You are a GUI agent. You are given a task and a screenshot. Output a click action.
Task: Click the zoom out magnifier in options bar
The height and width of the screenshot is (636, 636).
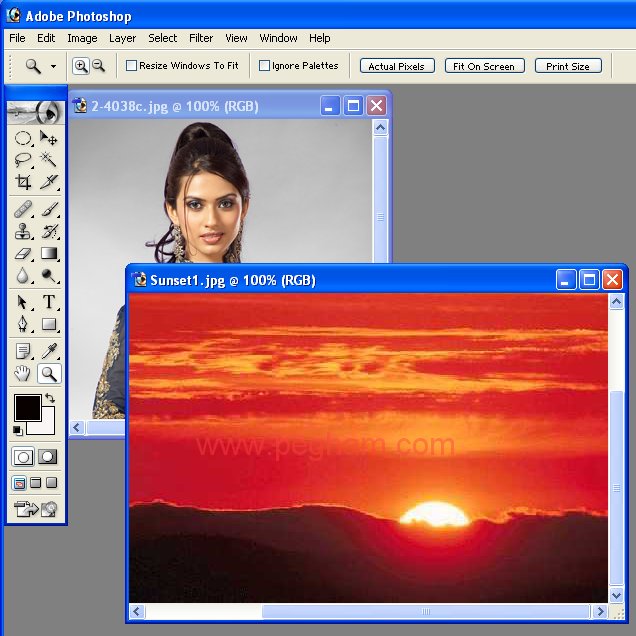[98, 66]
